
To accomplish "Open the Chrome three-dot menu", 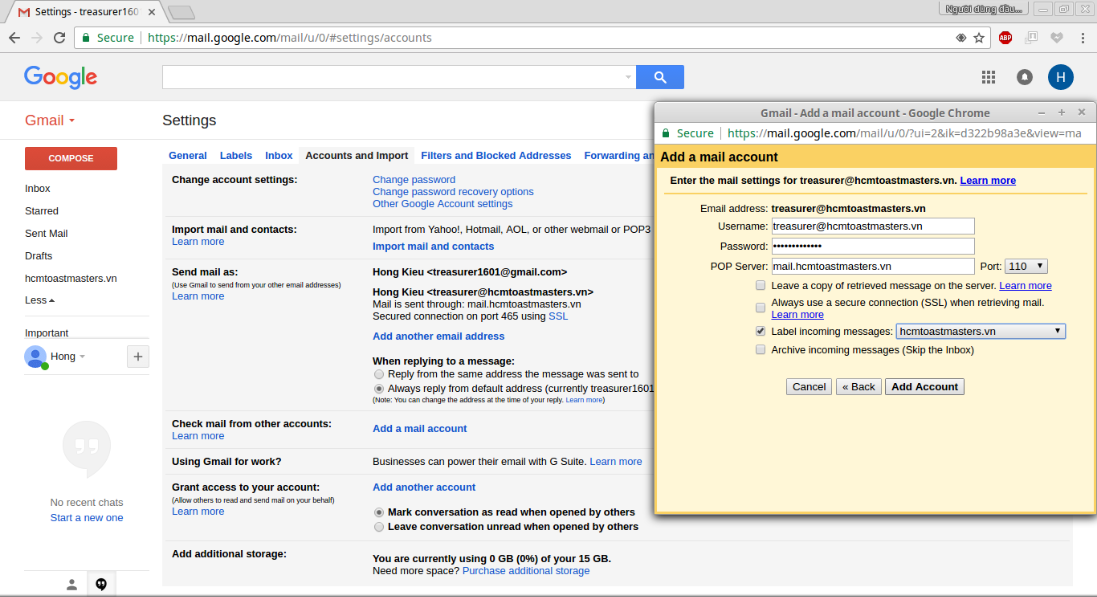I will pyautogui.click(x=1082, y=38).
